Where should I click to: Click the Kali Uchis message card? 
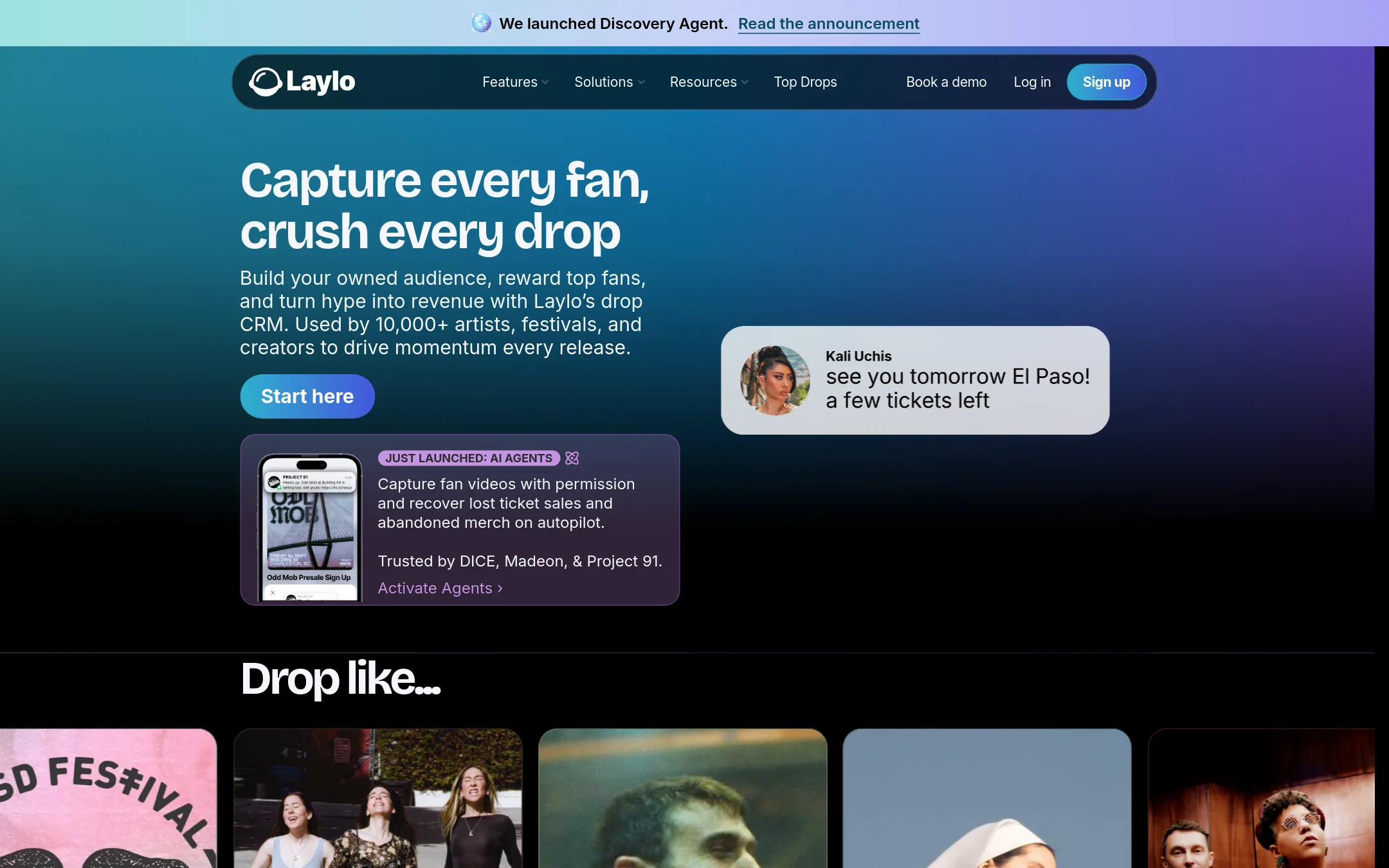tap(915, 380)
